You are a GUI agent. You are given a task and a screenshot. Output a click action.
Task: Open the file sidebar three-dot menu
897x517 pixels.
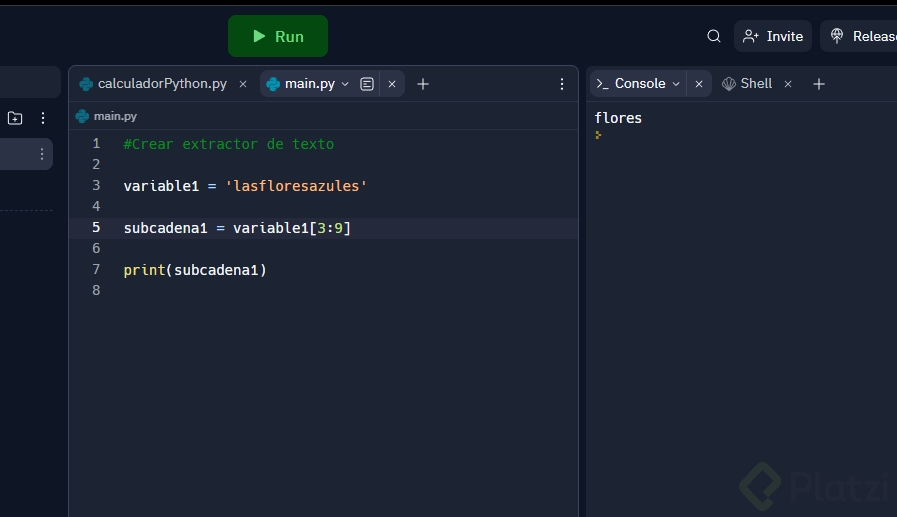pyautogui.click(x=43, y=118)
